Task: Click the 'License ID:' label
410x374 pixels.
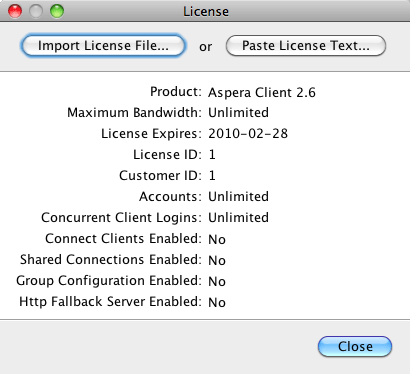Action: pos(168,155)
